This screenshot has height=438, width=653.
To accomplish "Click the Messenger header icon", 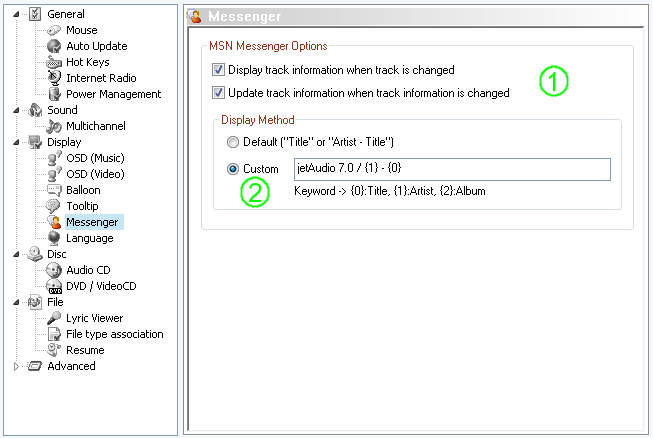I will click(195, 16).
